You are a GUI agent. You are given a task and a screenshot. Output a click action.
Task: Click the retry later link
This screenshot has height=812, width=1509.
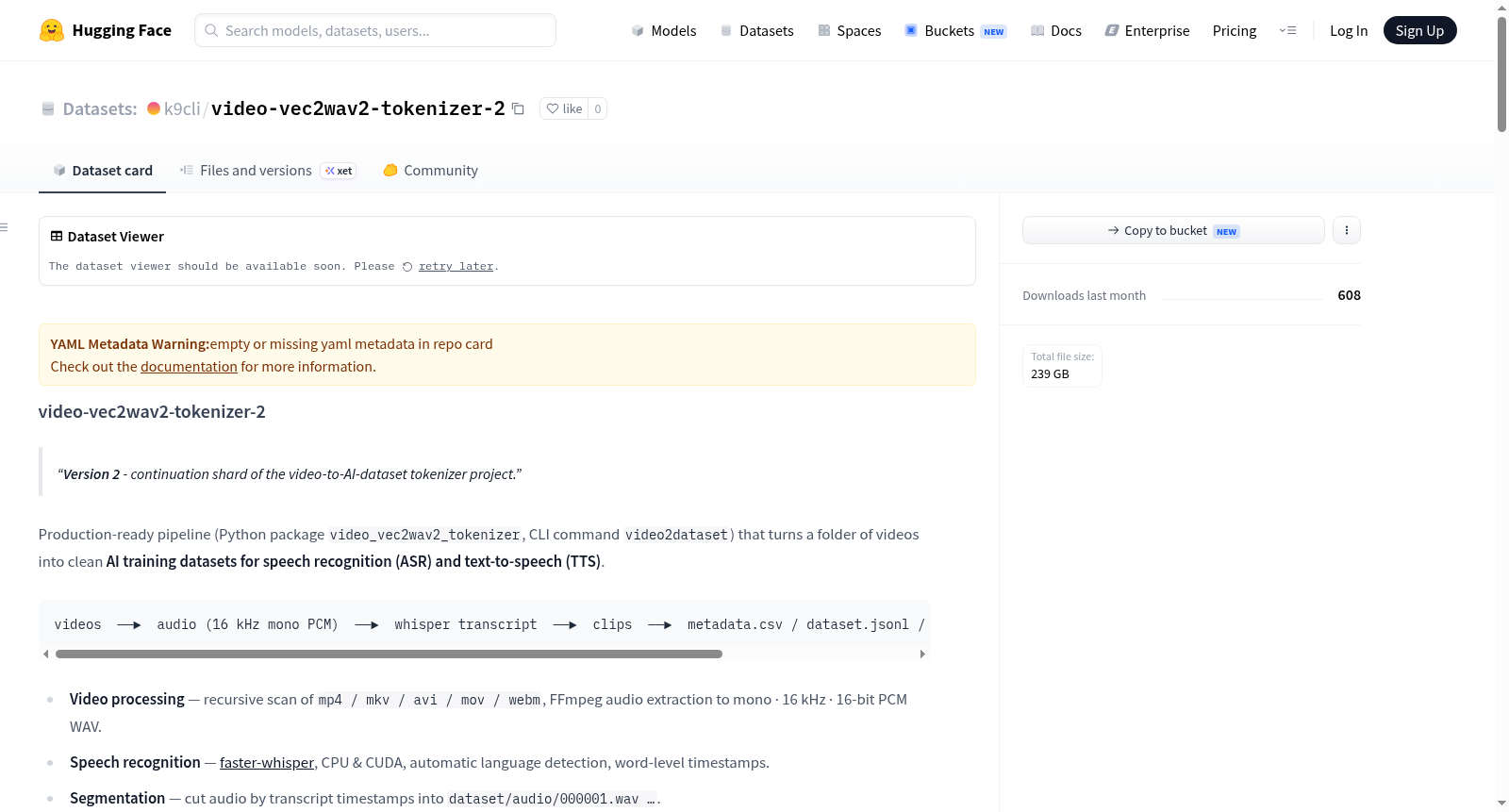pos(456,267)
